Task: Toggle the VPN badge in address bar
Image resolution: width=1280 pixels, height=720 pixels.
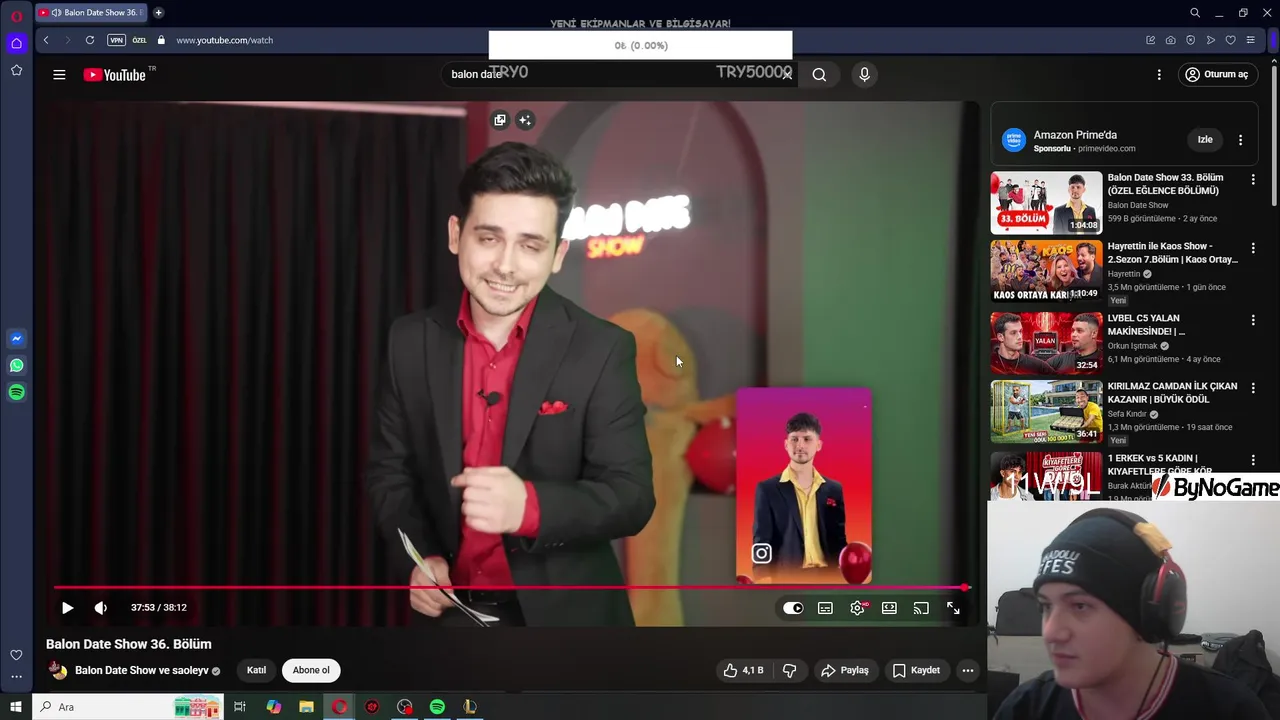Action: pyautogui.click(x=116, y=40)
